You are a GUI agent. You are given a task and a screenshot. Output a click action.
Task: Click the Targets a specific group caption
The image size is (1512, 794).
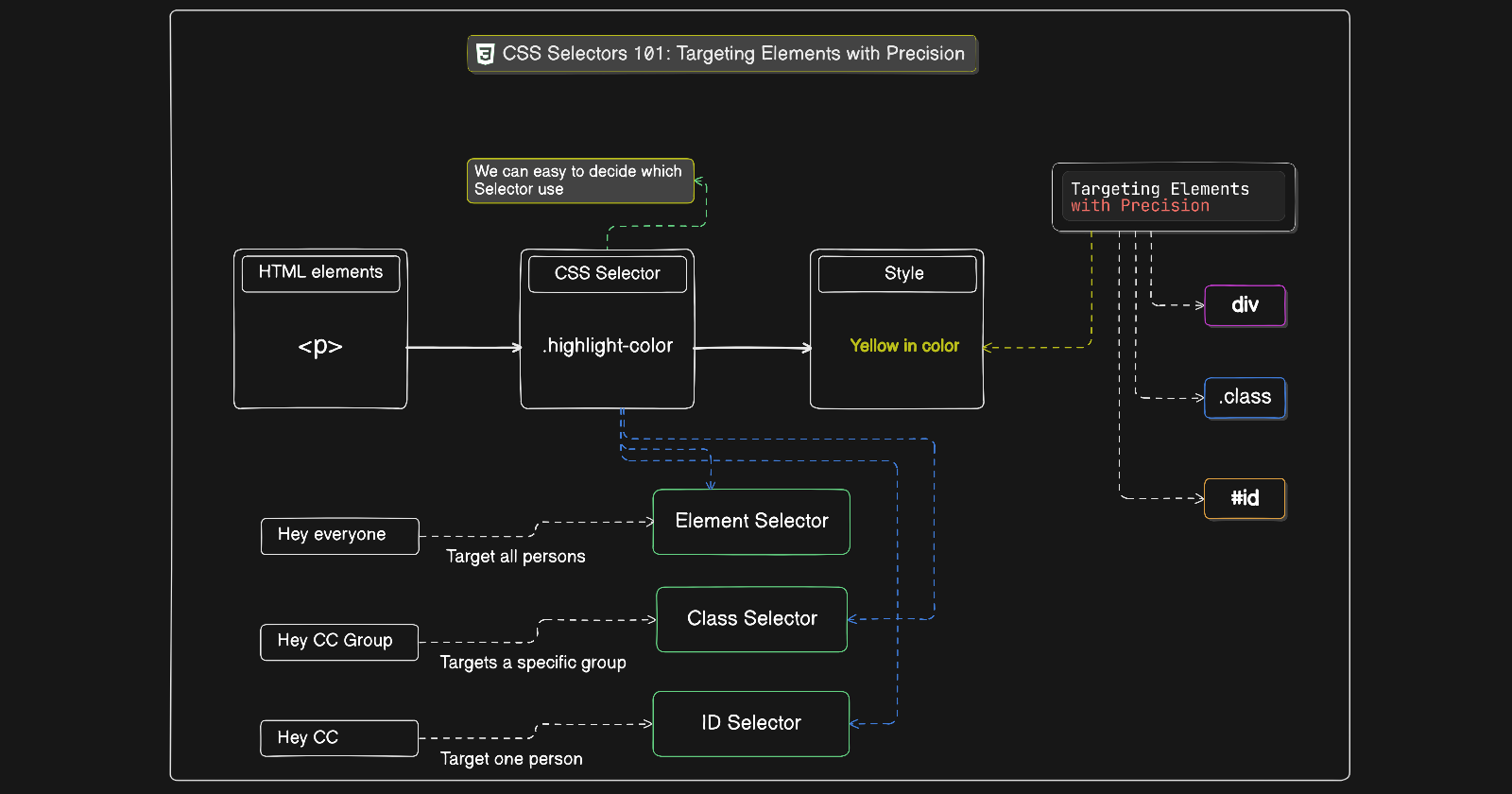[533, 663]
